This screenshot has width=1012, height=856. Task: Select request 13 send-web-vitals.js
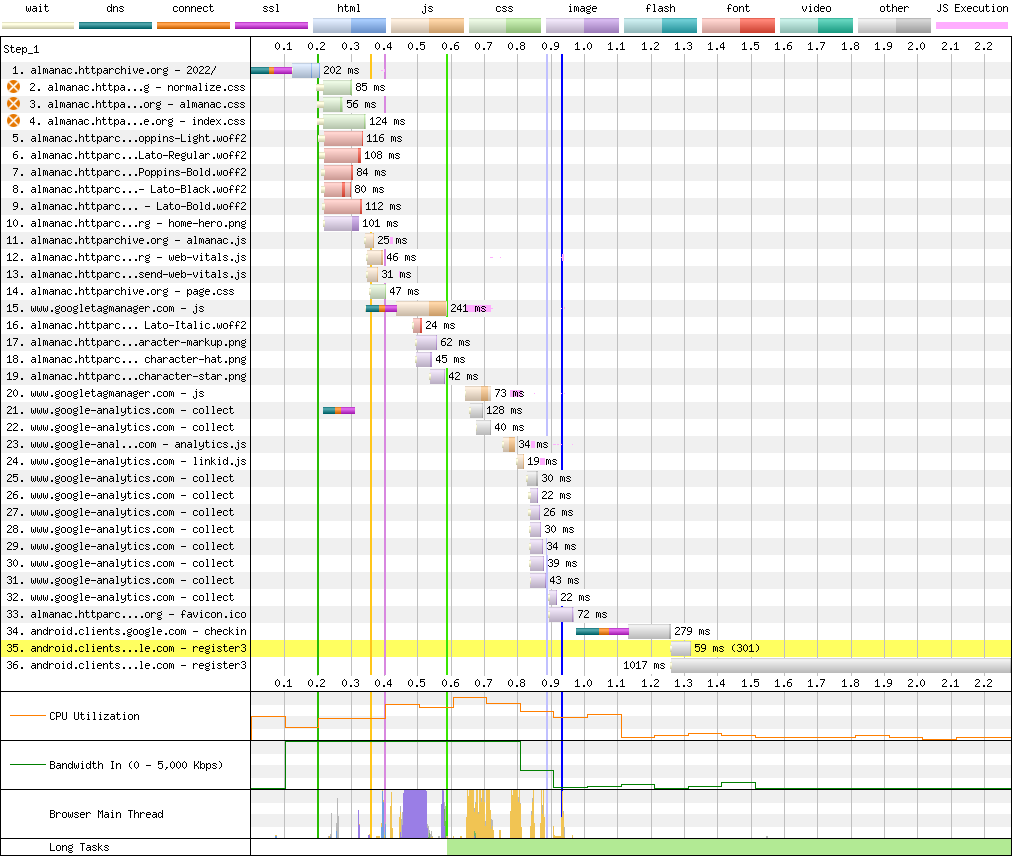126,274
